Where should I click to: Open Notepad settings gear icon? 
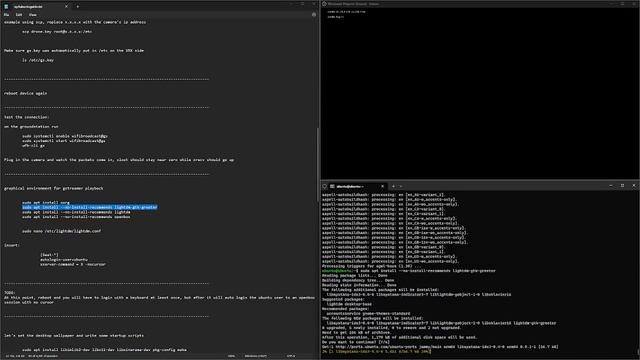(313, 15)
